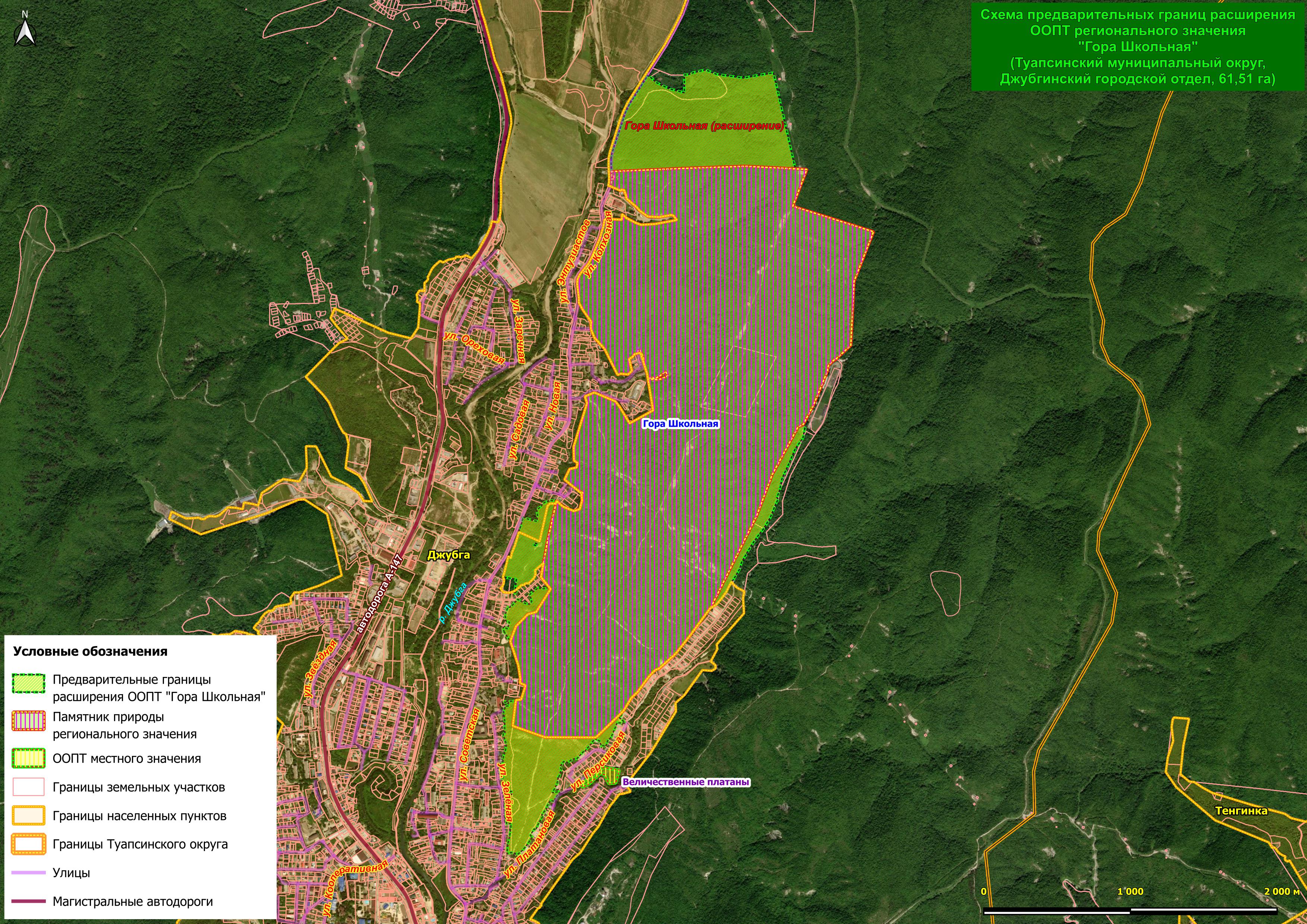Click the 'Границы земельных участков' legend box
The width and height of the screenshot is (1307, 924).
(x=28, y=787)
